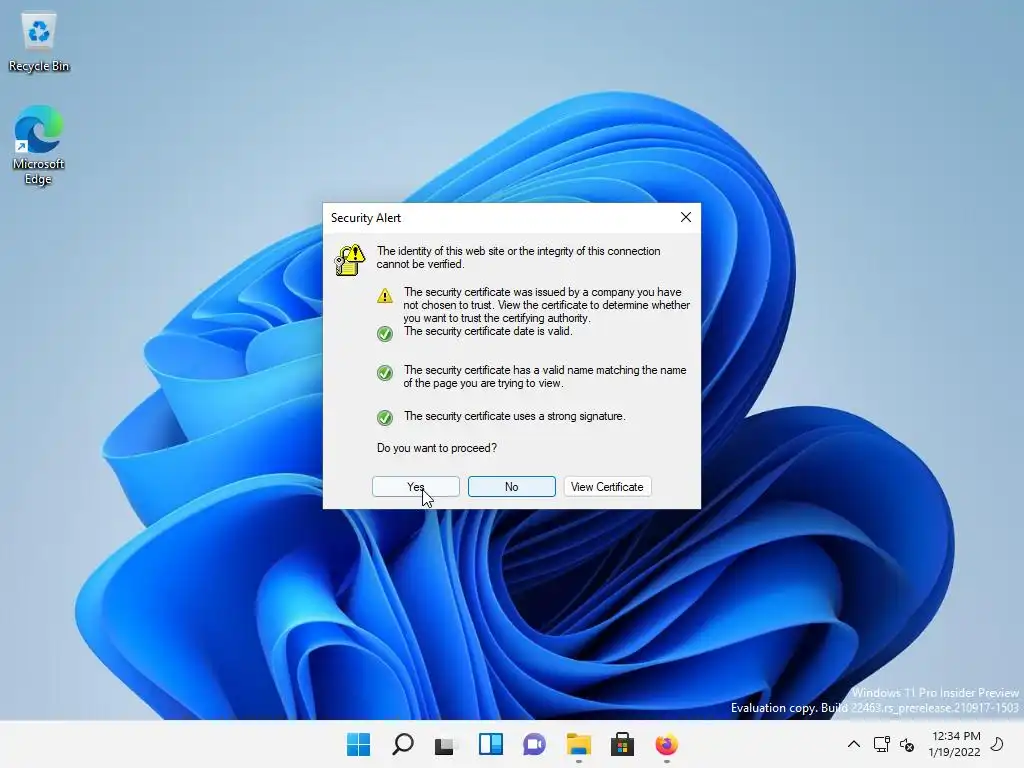Click the 'Do you want to proceed?' text

tap(437, 448)
